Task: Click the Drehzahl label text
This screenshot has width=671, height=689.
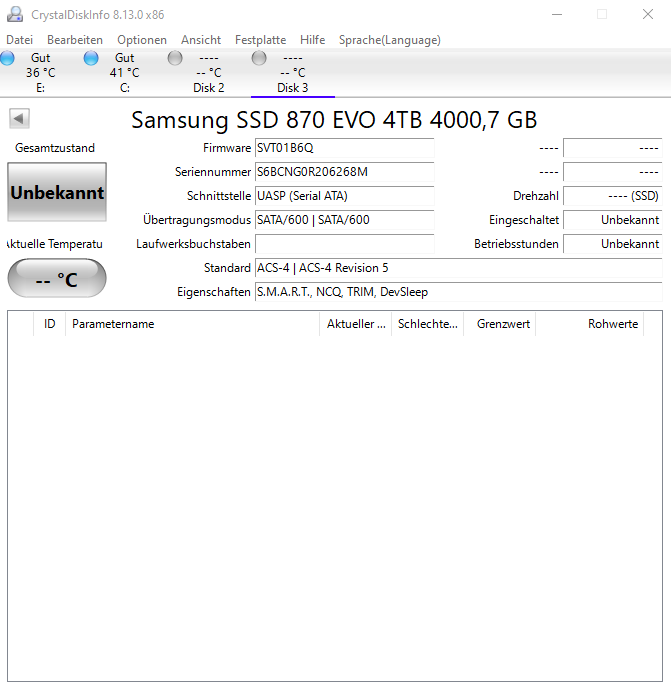Action: click(536, 196)
